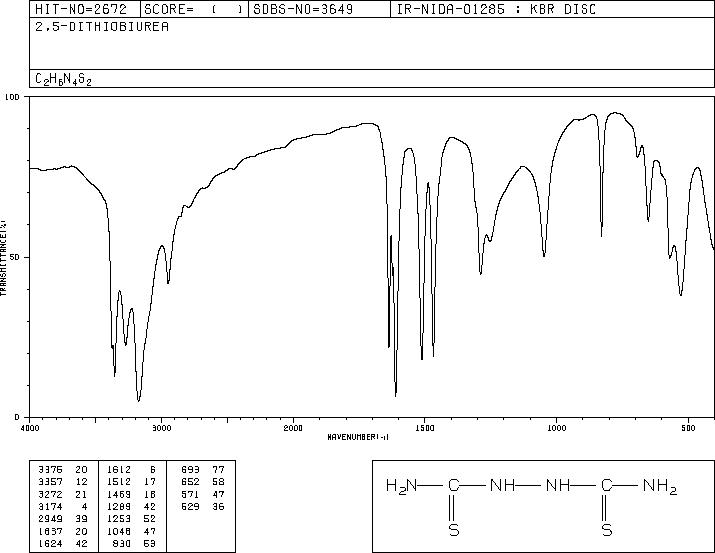
Task: Click the compound name 2,5-DITHIOBIUREA
Action: click(x=102, y=27)
